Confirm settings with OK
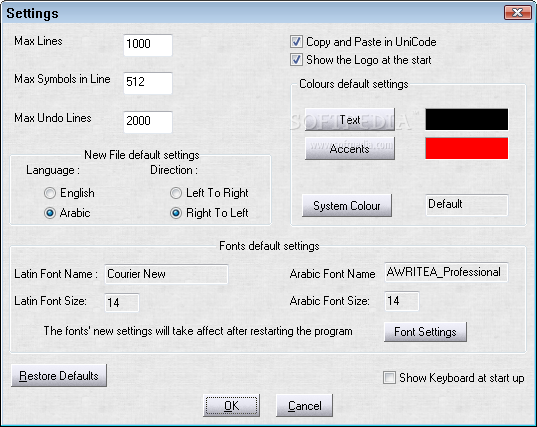The width and height of the screenshot is (537, 427). [232, 405]
